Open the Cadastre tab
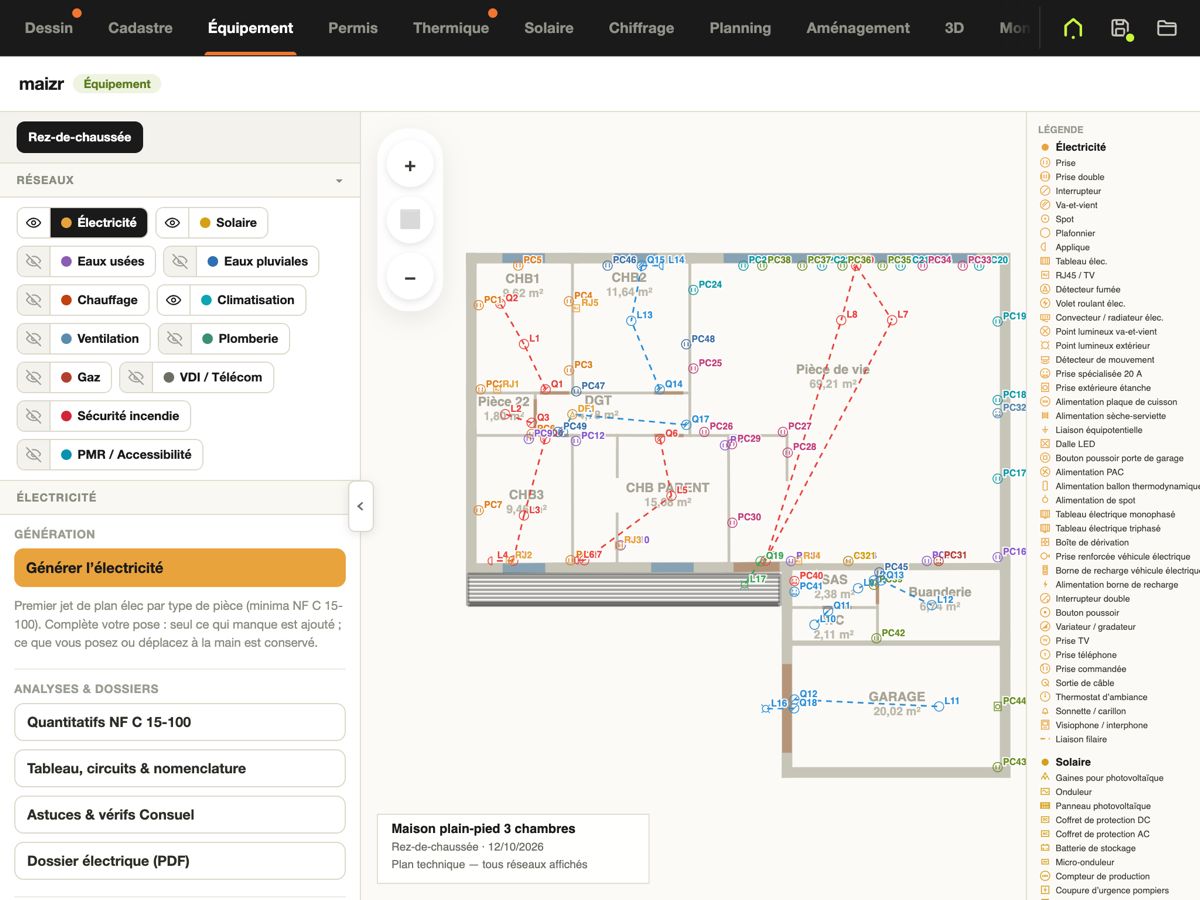Screen dimensions: 1200x900 [140, 28]
